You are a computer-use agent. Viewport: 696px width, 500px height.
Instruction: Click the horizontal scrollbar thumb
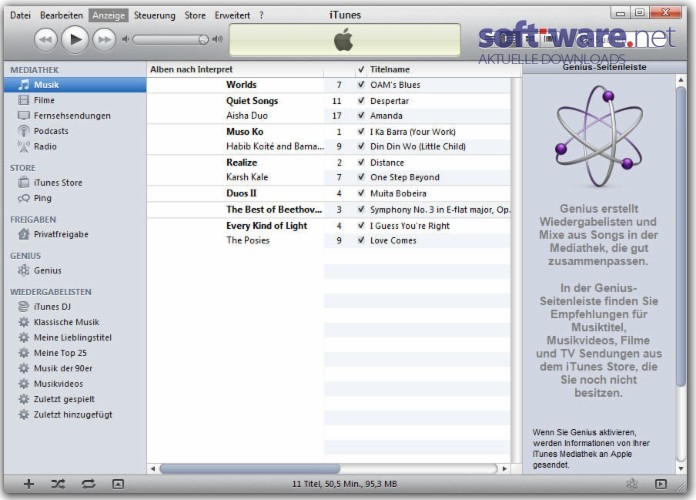[249, 468]
